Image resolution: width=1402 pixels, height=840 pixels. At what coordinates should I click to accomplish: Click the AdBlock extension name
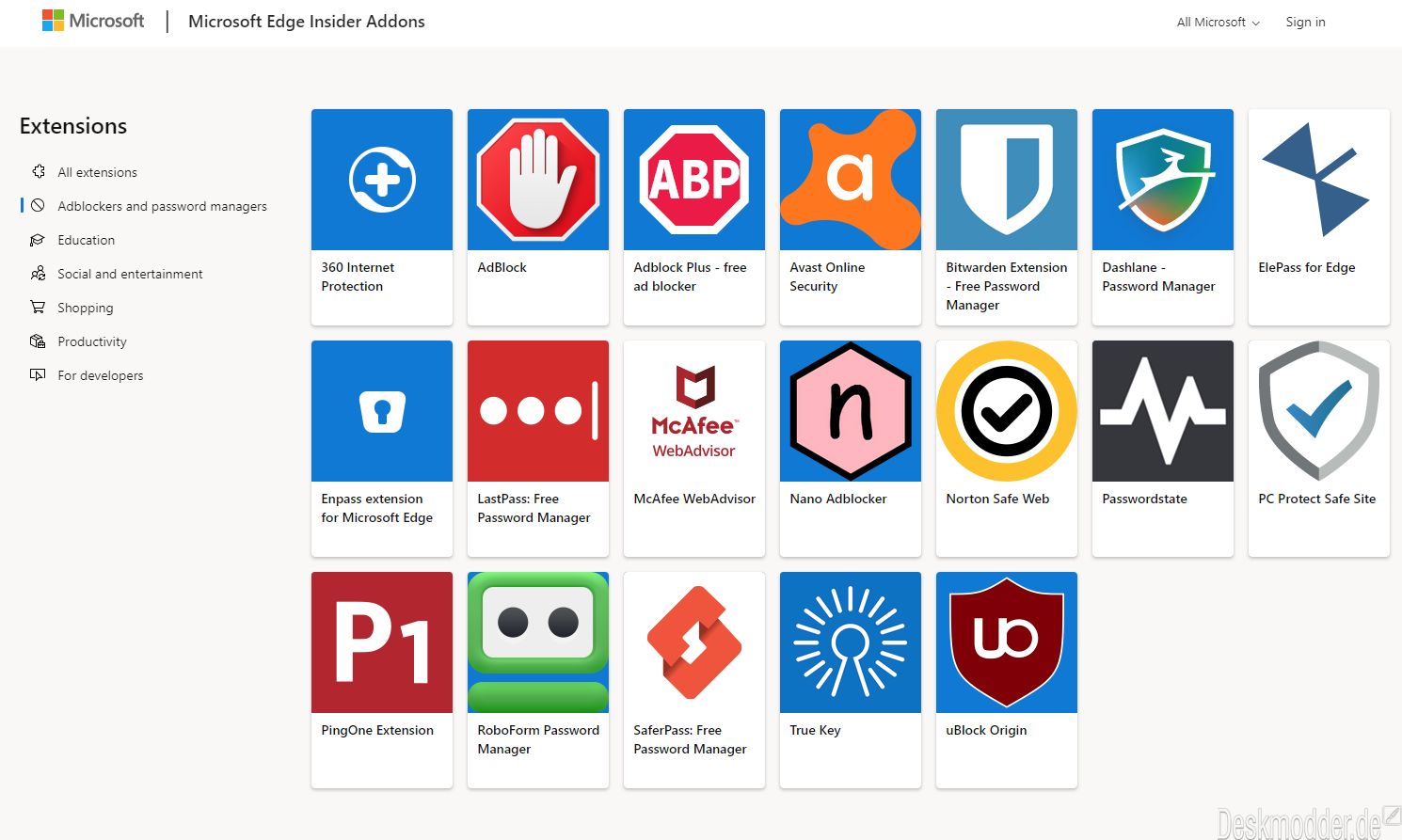click(x=502, y=267)
